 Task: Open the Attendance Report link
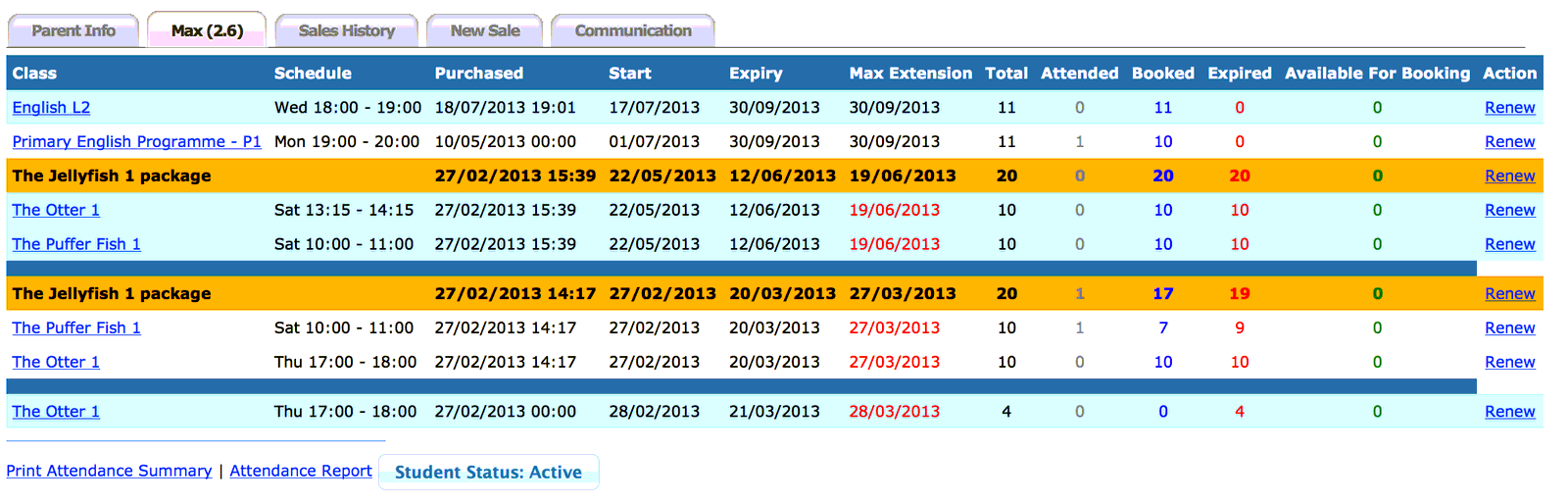pos(301,471)
